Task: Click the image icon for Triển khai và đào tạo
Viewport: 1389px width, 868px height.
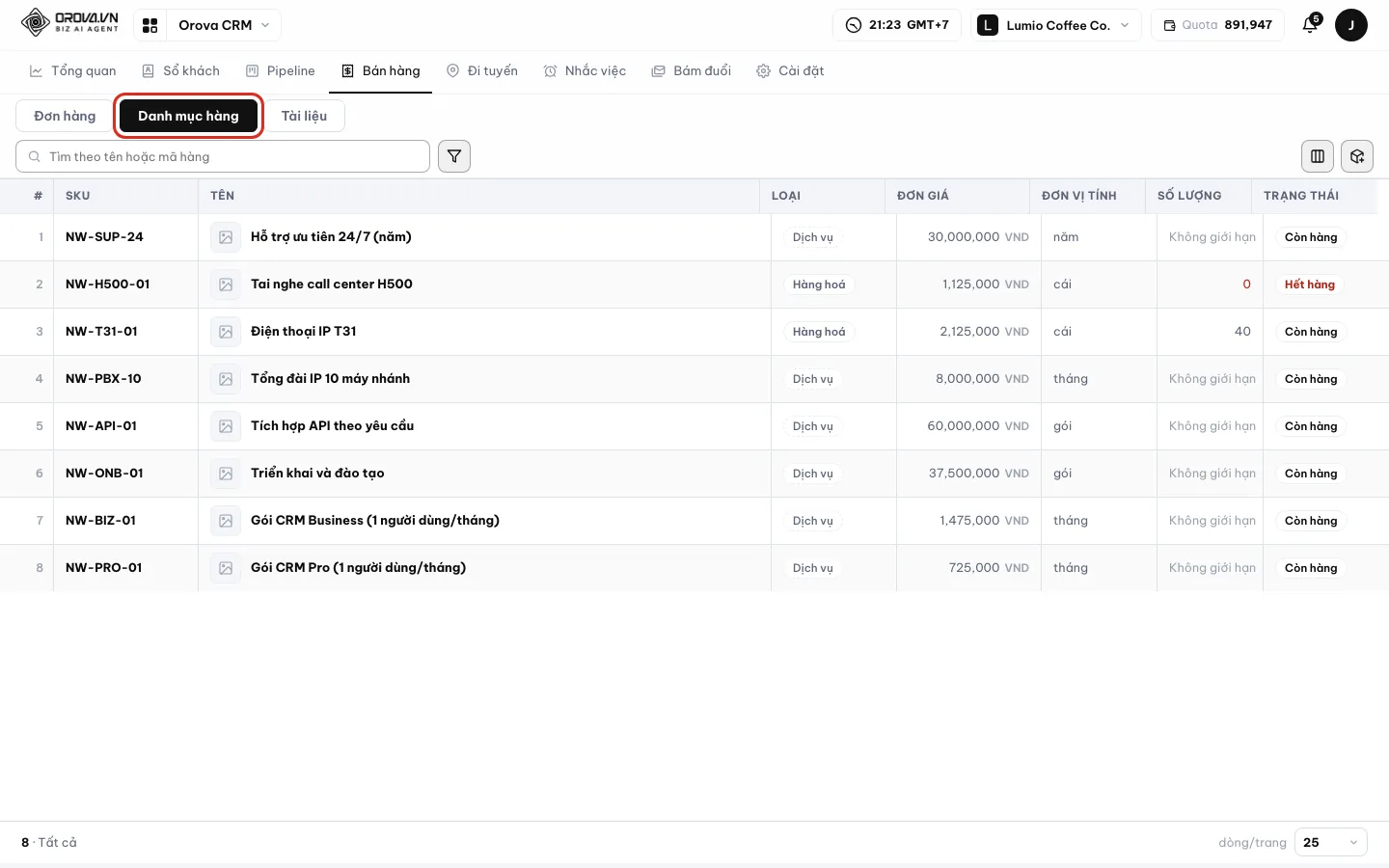Action: [x=226, y=474]
